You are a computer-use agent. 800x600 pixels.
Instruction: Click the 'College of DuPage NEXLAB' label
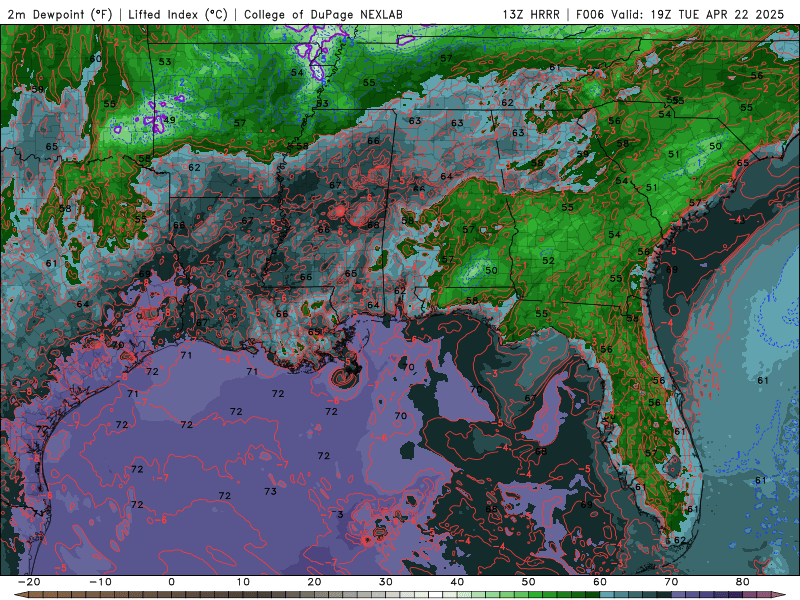323,14
